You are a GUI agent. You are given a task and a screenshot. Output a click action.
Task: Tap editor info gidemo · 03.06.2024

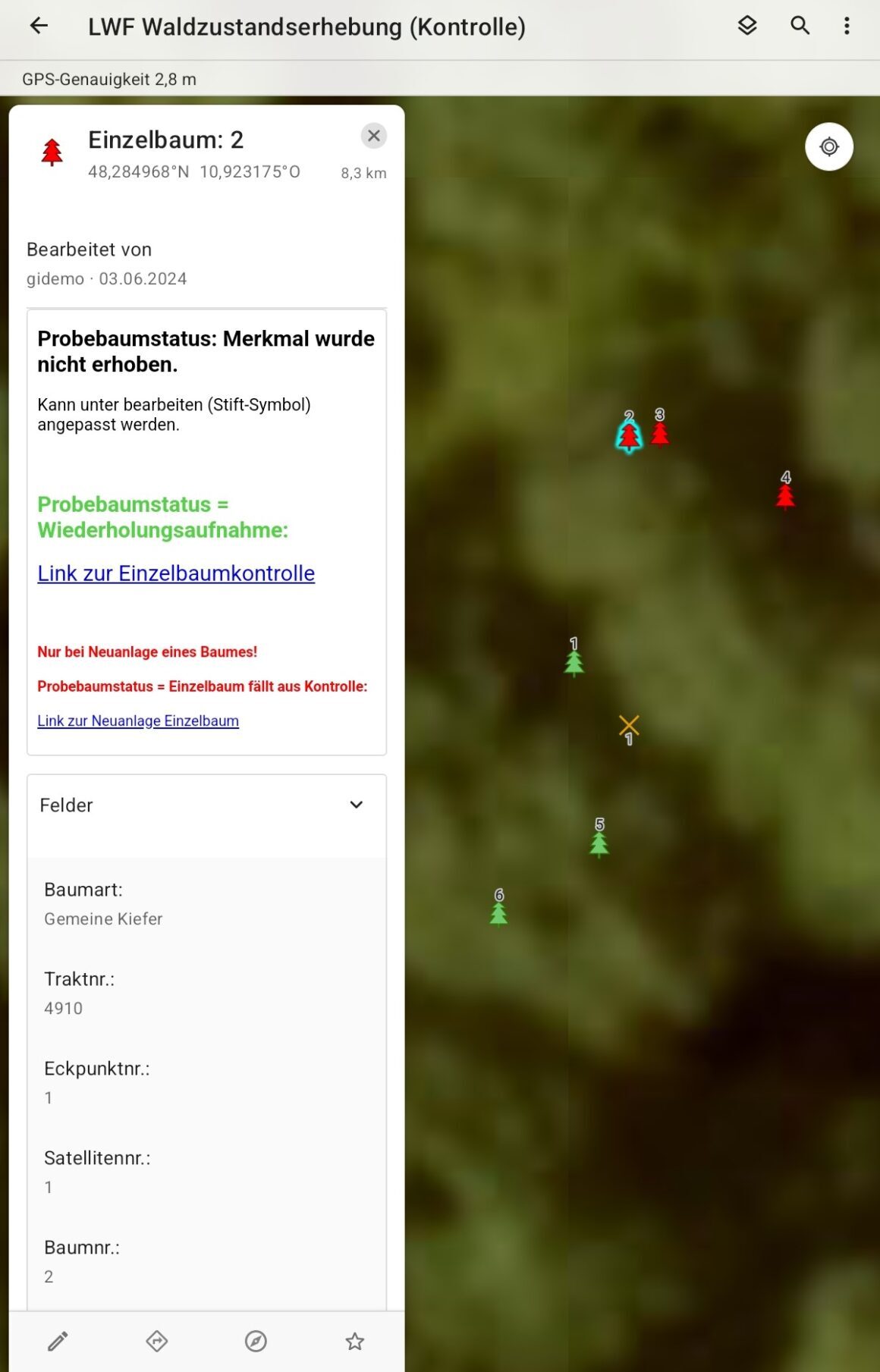pos(106,278)
